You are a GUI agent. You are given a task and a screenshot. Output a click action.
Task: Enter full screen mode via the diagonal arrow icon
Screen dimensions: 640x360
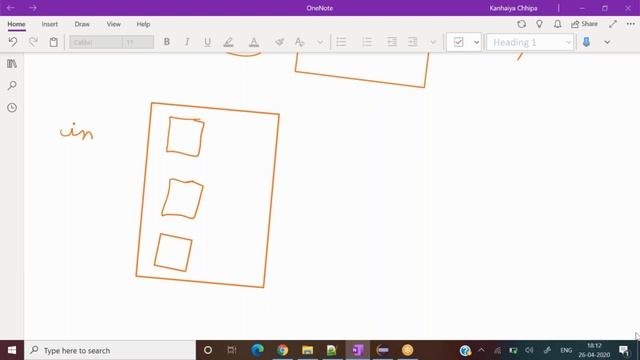[613, 24]
